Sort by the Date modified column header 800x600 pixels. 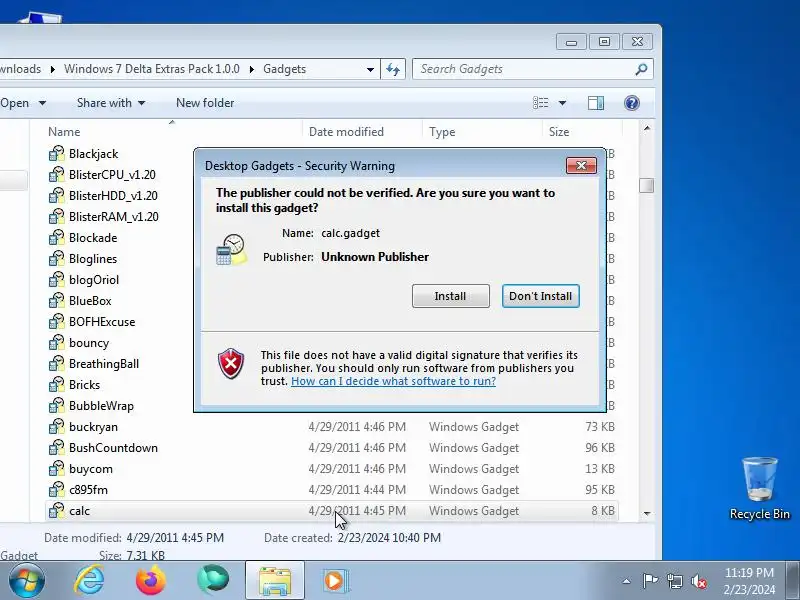(346, 132)
